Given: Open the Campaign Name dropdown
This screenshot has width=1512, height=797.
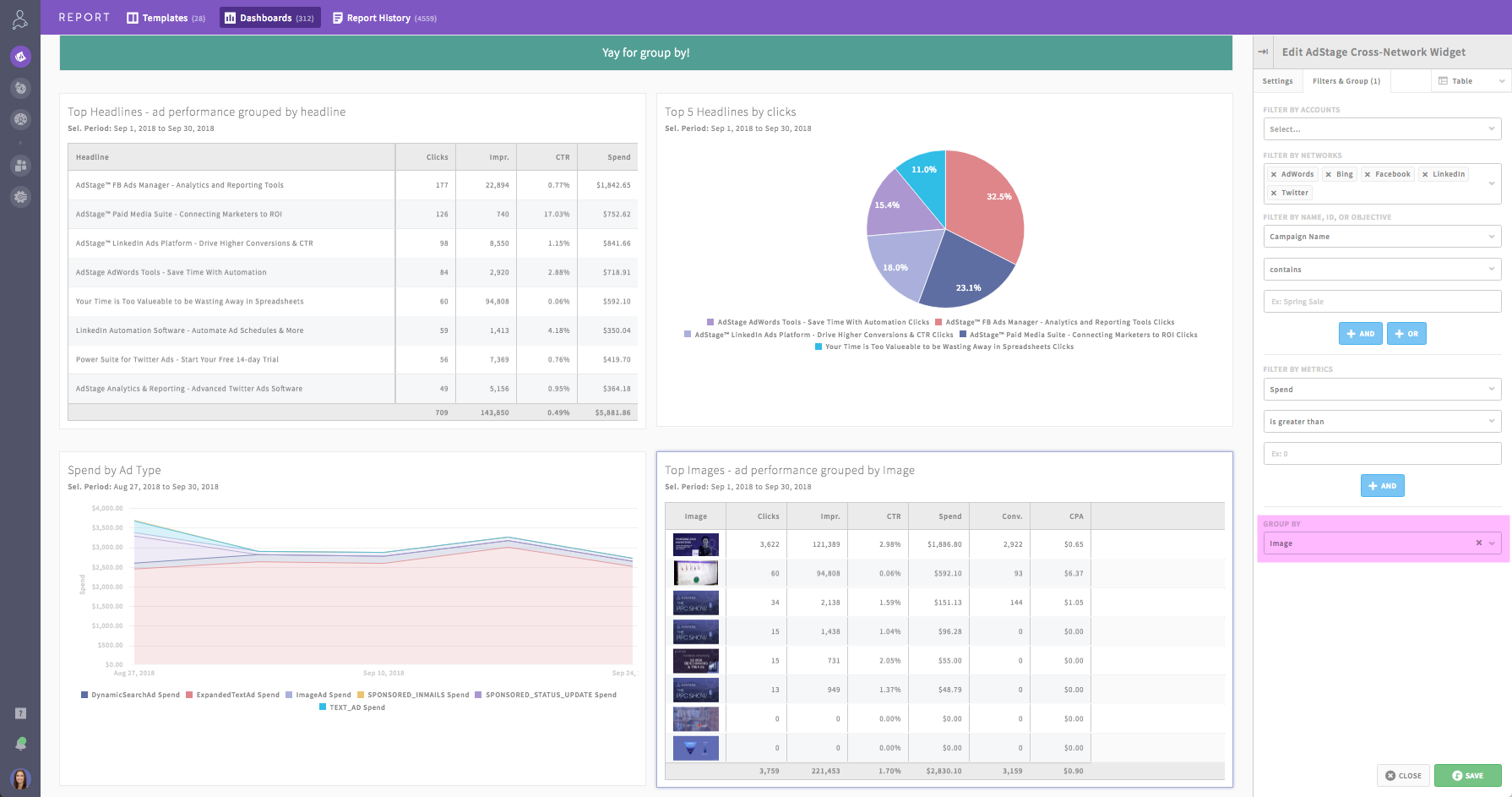Looking at the screenshot, I should point(1382,237).
